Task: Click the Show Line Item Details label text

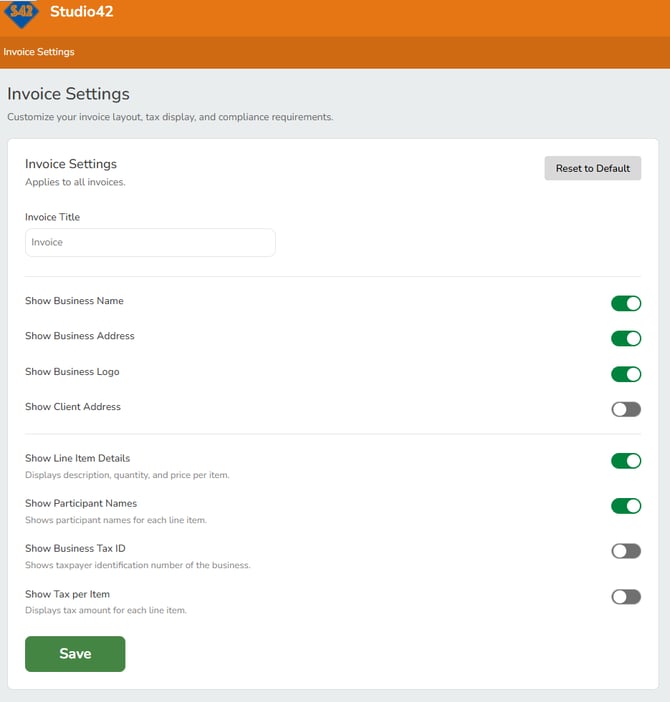Action: (77, 458)
